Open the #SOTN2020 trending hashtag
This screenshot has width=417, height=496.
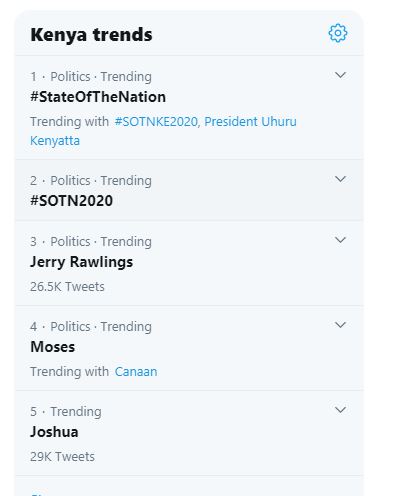[x=71, y=201]
